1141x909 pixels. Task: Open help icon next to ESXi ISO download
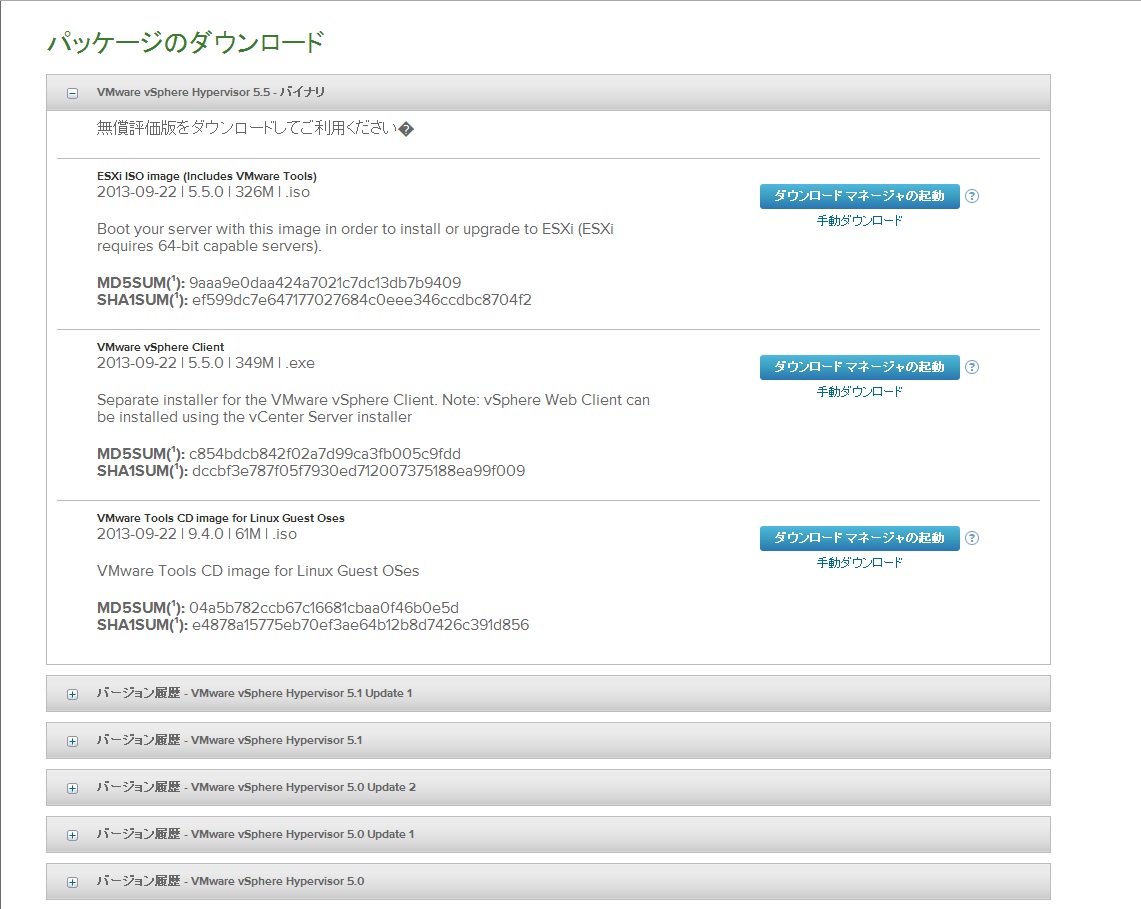971,196
